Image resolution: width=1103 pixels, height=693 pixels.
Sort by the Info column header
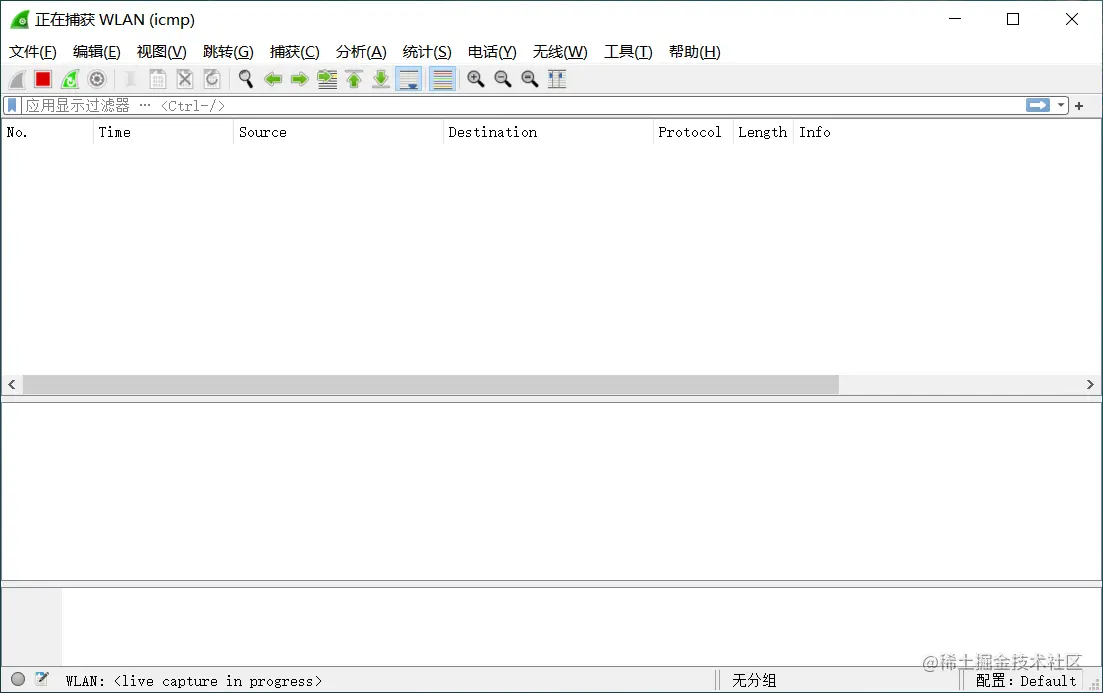947,132
